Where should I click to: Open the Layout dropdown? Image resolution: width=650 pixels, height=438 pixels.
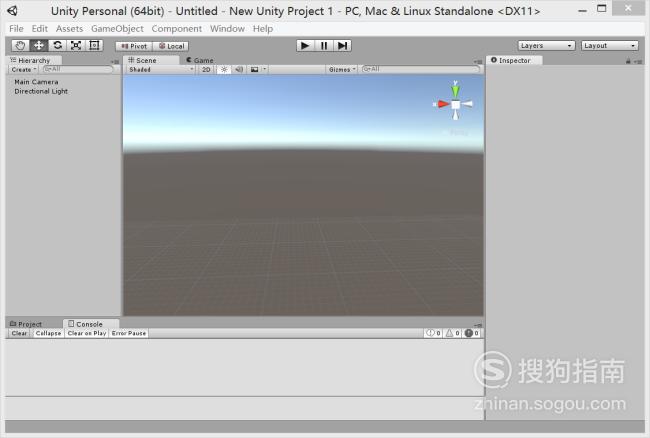coord(610,46)
